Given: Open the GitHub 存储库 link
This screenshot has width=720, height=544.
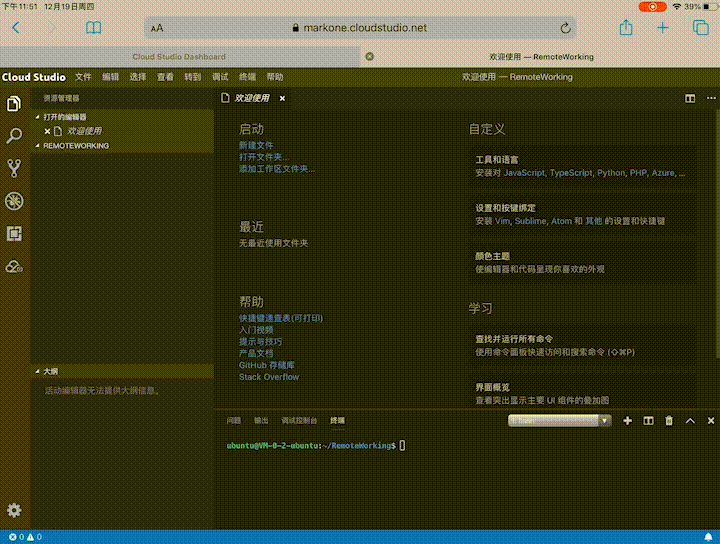Looking at the screenshot, I should [267, 365].
